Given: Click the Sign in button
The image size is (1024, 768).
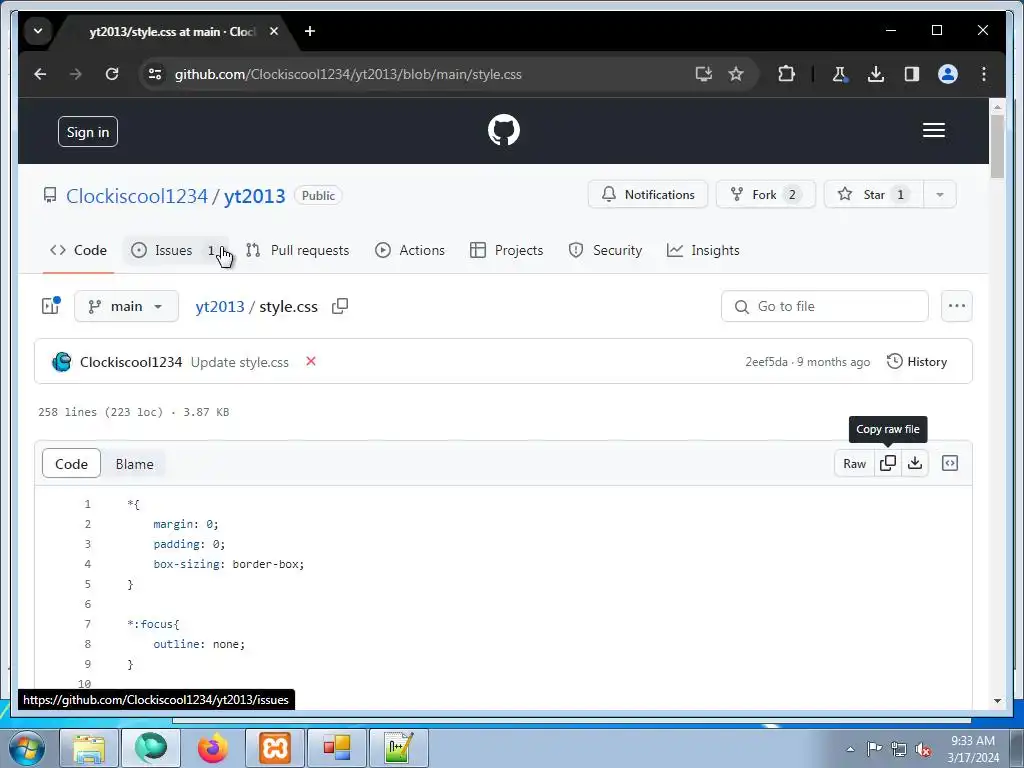Looking at the screenshot, I should (x=88, y=132).
